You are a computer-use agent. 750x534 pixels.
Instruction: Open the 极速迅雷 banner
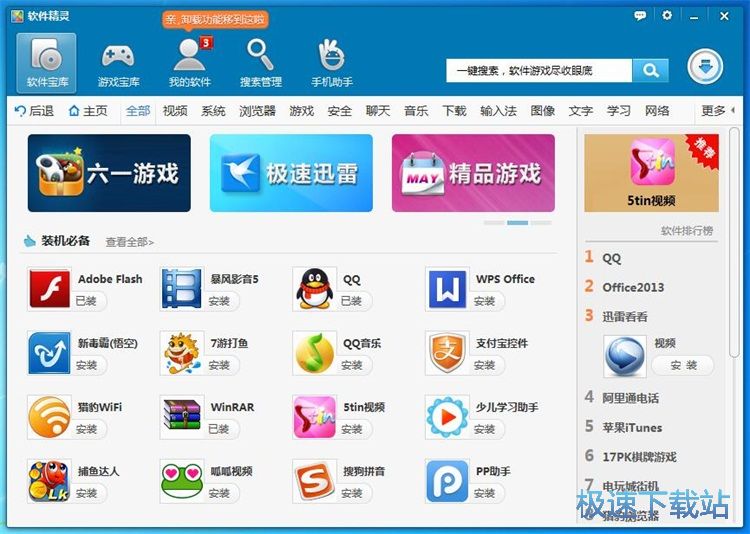click(291, 173)
